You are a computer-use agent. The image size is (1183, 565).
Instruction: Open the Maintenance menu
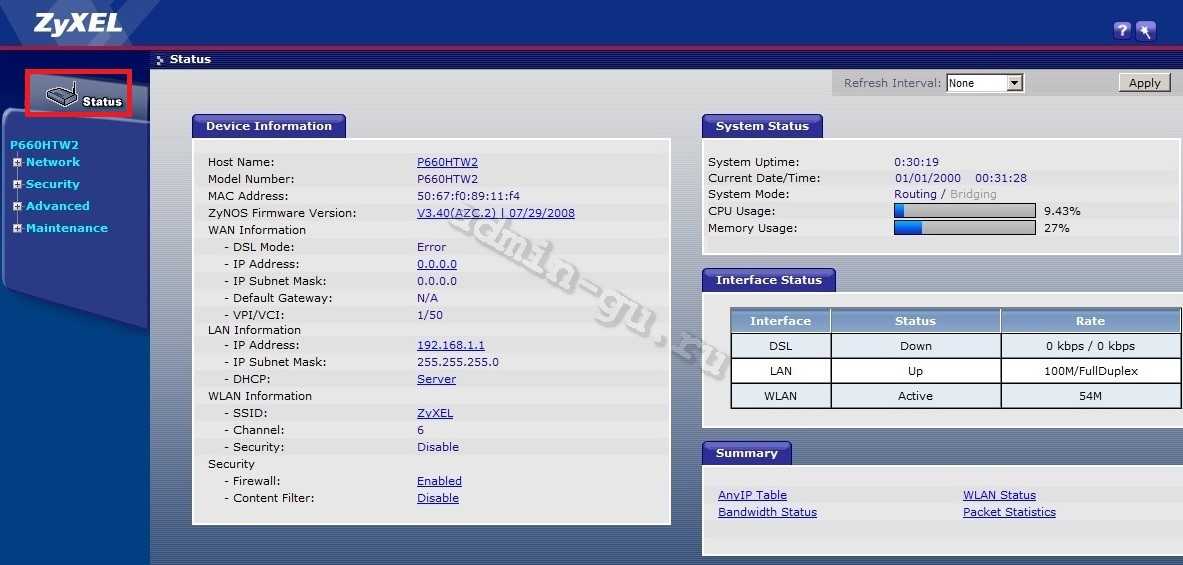point(66,228)
